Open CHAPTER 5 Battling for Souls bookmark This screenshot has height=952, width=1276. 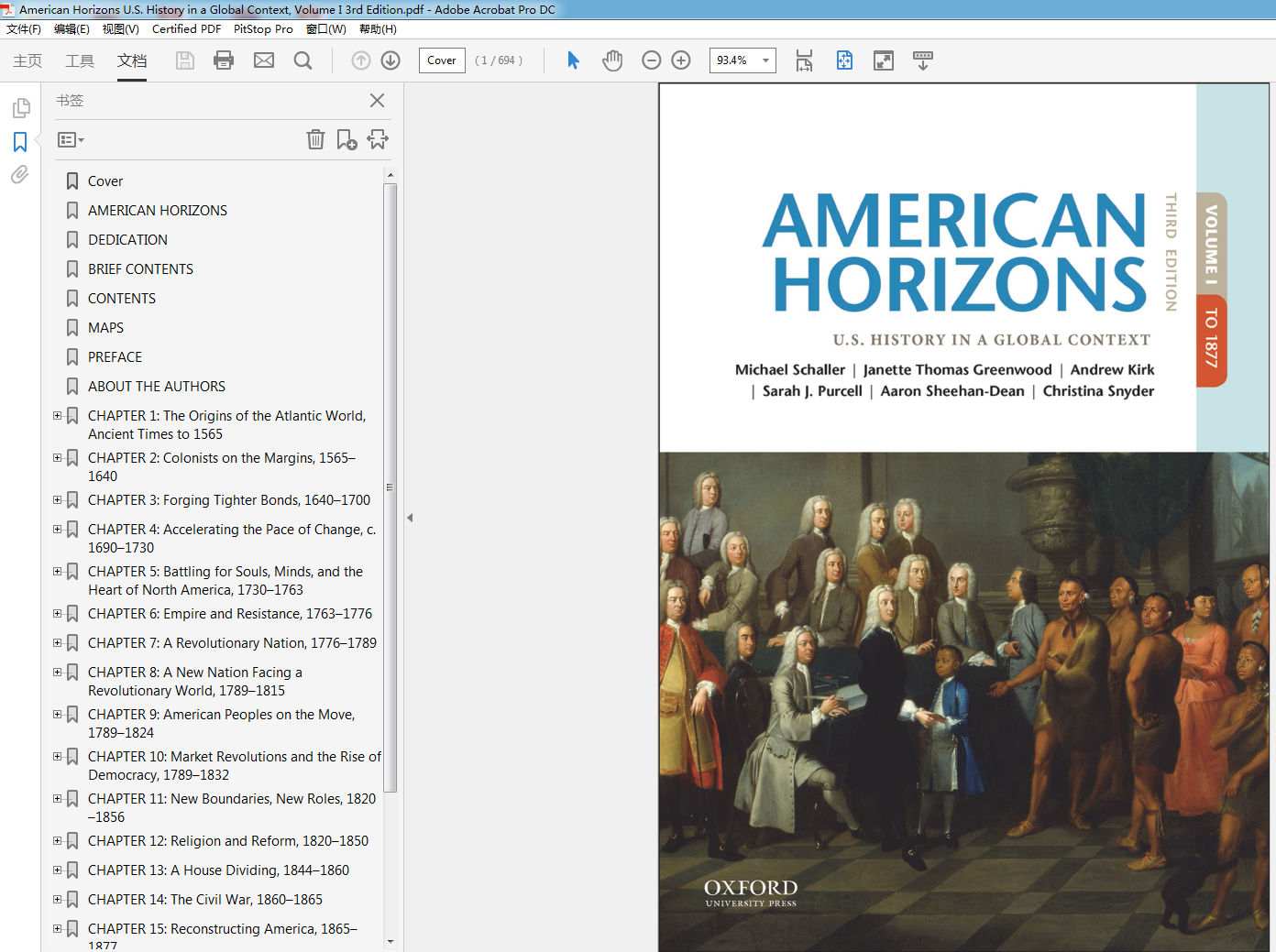click(x=225, y=581)
